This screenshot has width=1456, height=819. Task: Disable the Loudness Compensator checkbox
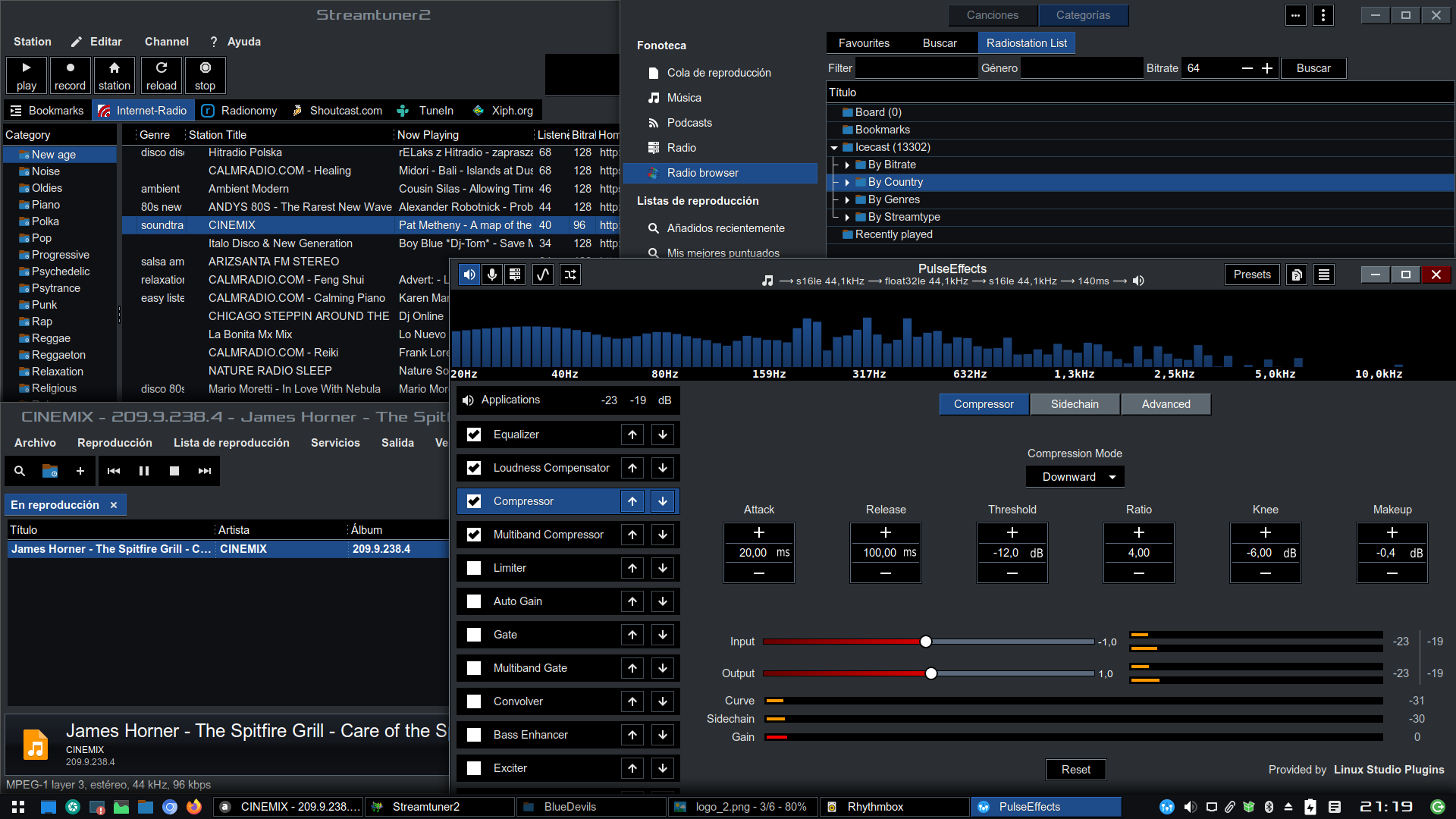[474, 468]
